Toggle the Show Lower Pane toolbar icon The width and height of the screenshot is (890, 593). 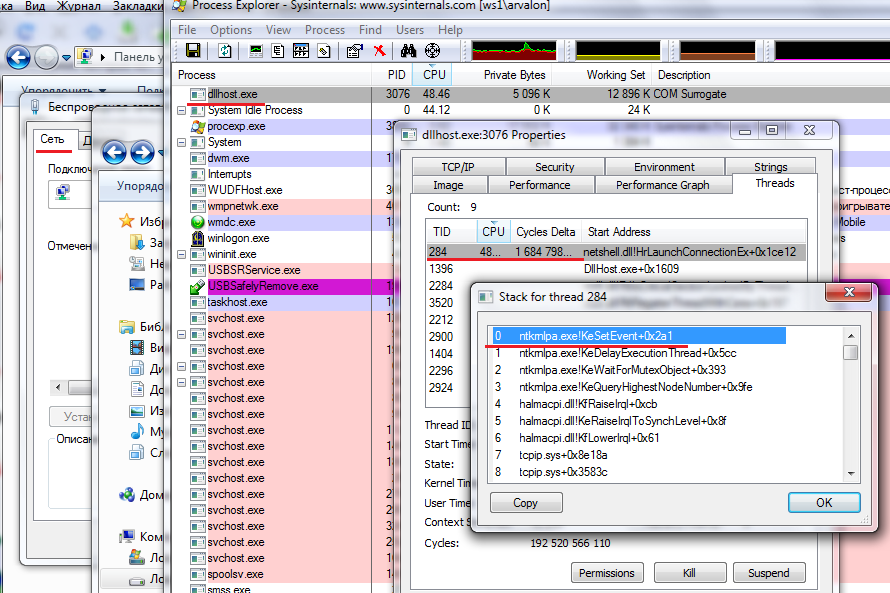(x=301, y=51)
